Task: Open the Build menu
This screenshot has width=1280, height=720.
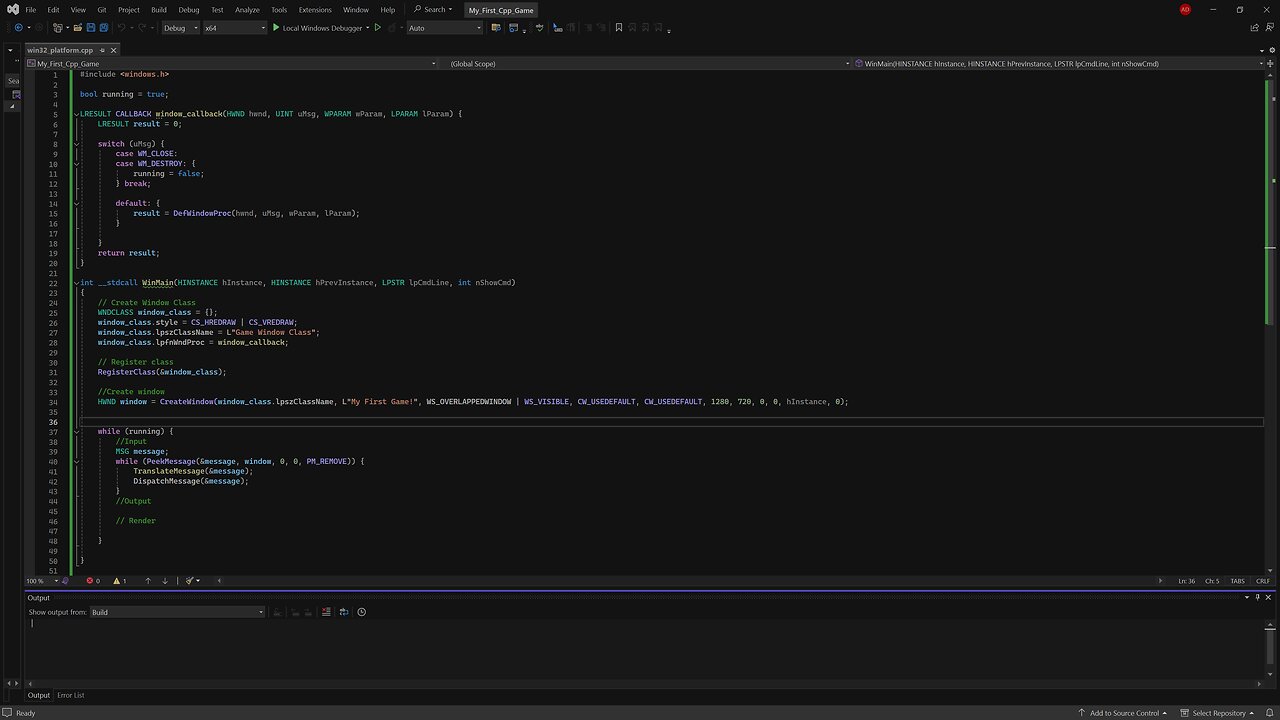Action: click(159, 9)
